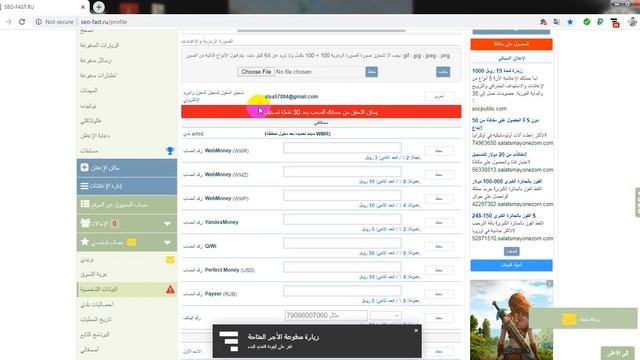
Task: Click the gift icon with red 0 counter
Action: pos(85,223)
